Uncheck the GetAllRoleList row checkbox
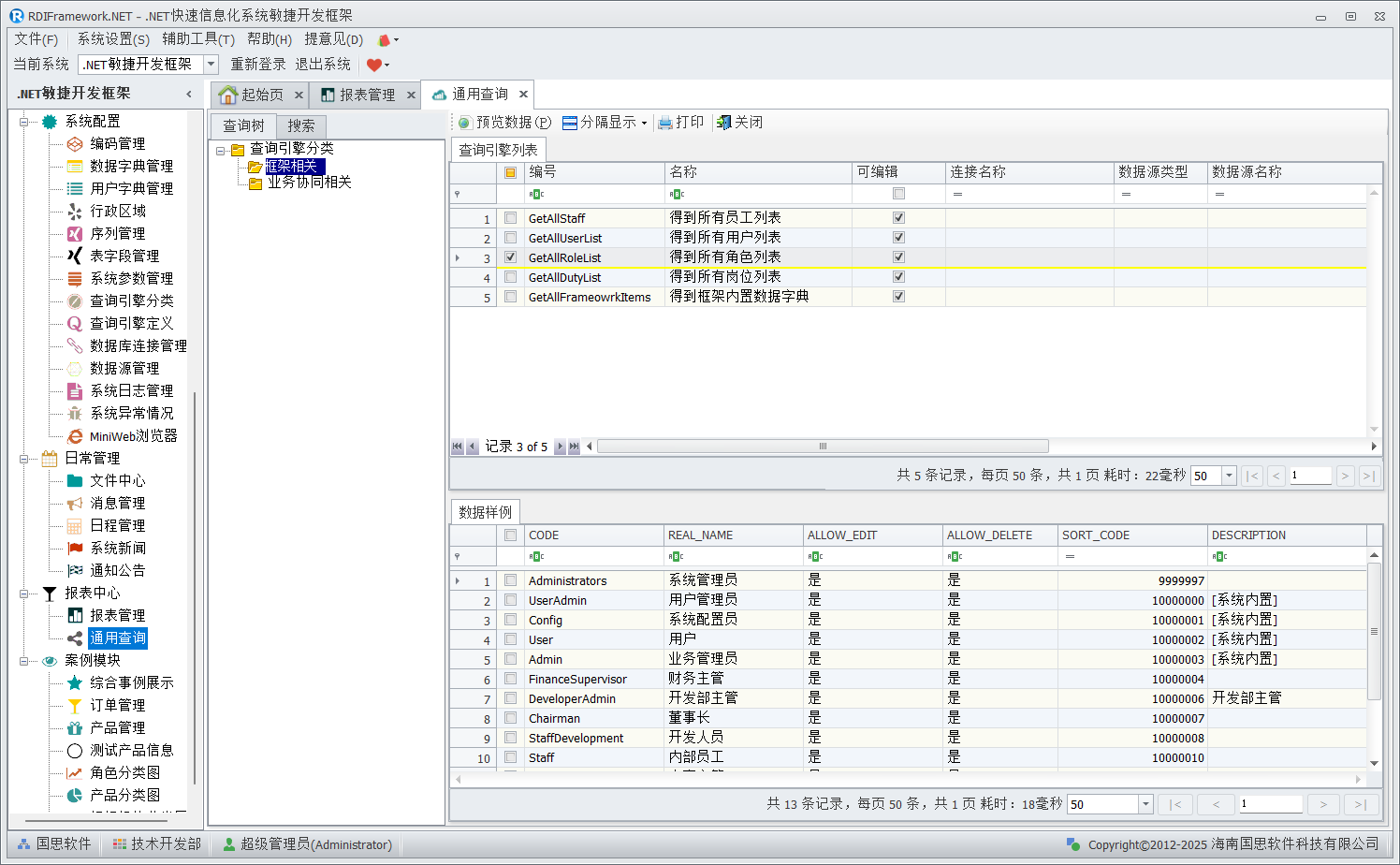The height and width of the screenshot is (865, 1400). coord(510,257)
